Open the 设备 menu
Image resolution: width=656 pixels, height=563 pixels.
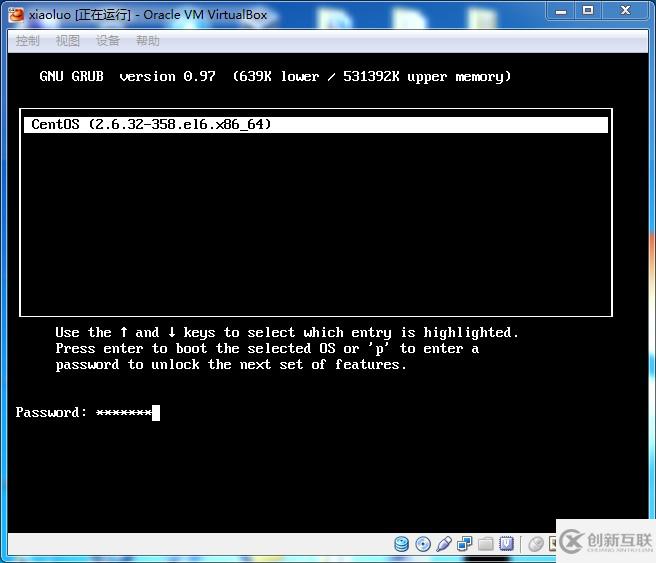pos(108,41)
